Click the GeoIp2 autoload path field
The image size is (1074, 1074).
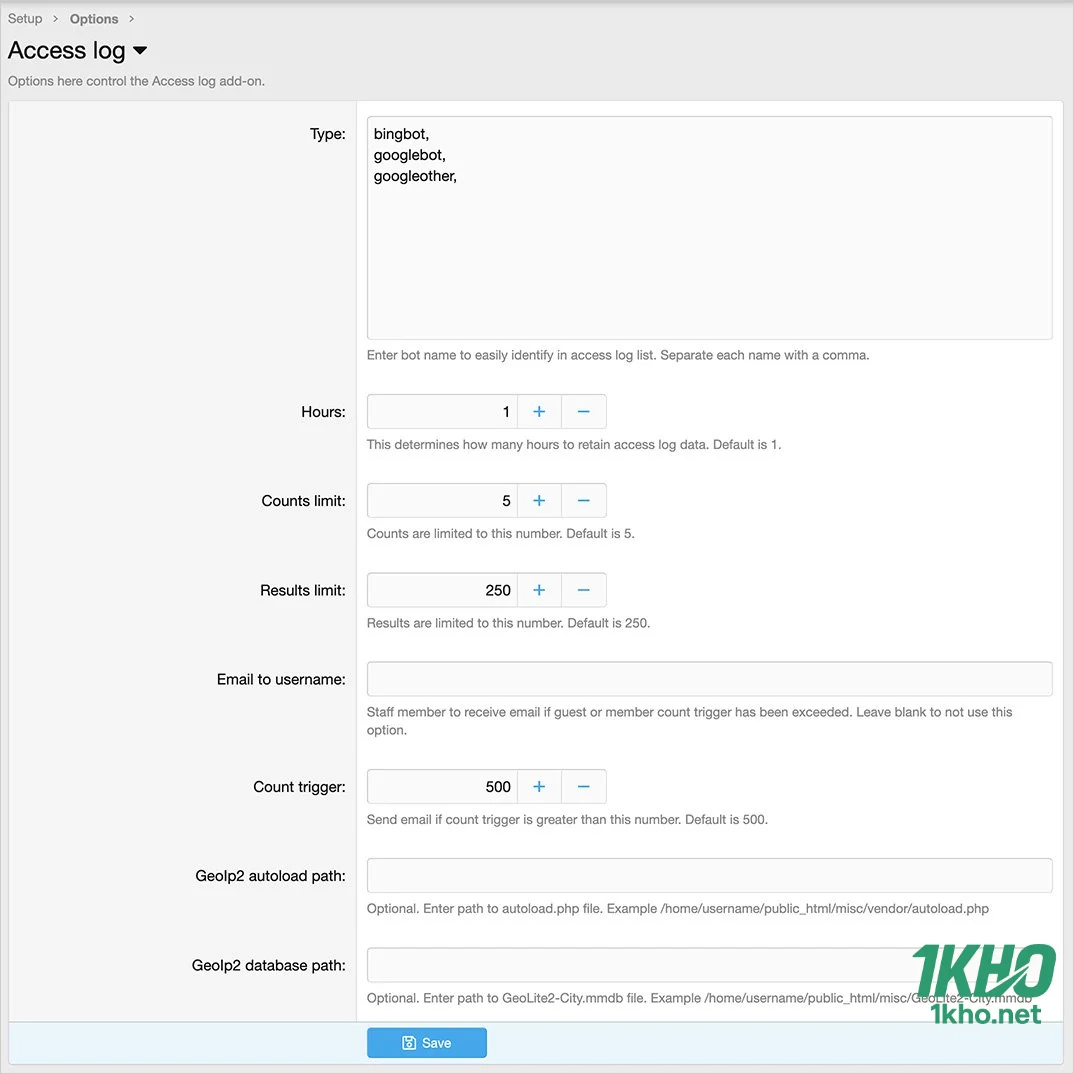(x=709, y=875)
